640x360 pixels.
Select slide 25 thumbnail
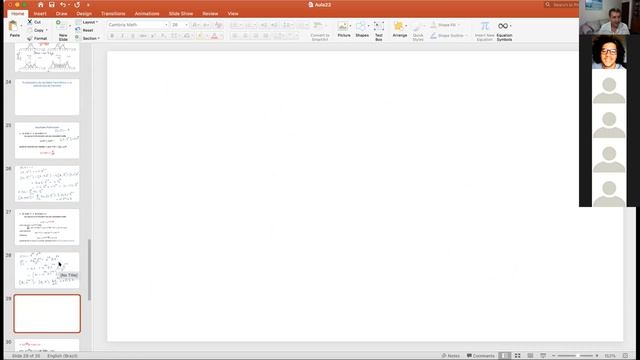[x=47, y=140]
